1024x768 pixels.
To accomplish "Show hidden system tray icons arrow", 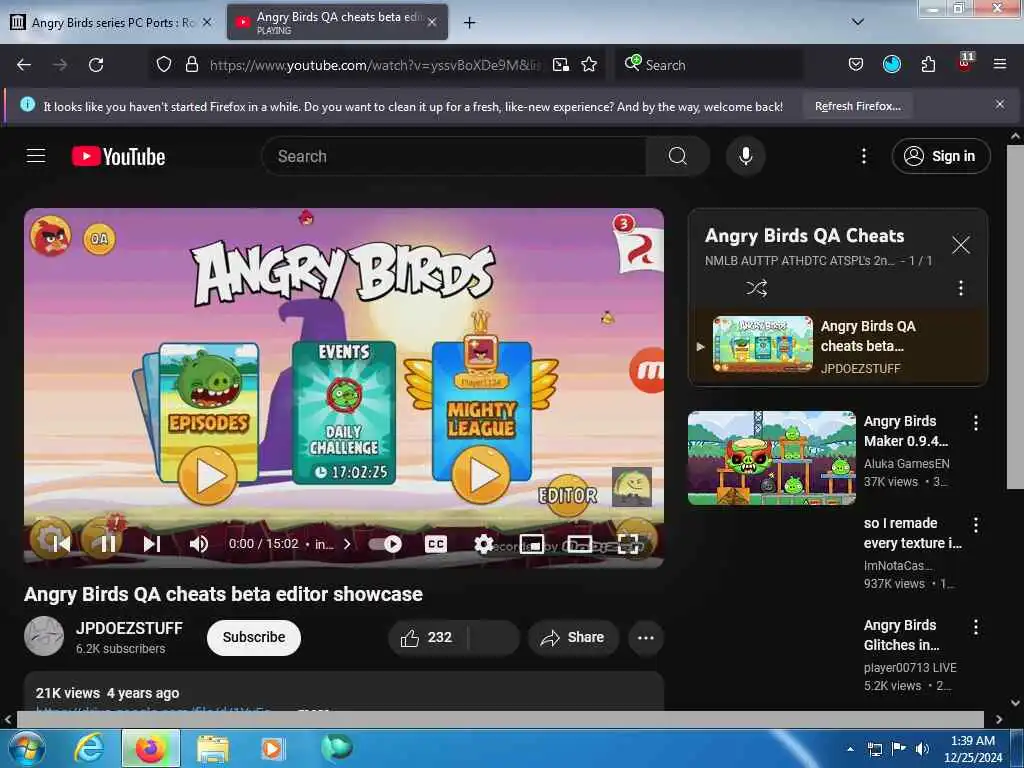I will [x=850, y=748].
